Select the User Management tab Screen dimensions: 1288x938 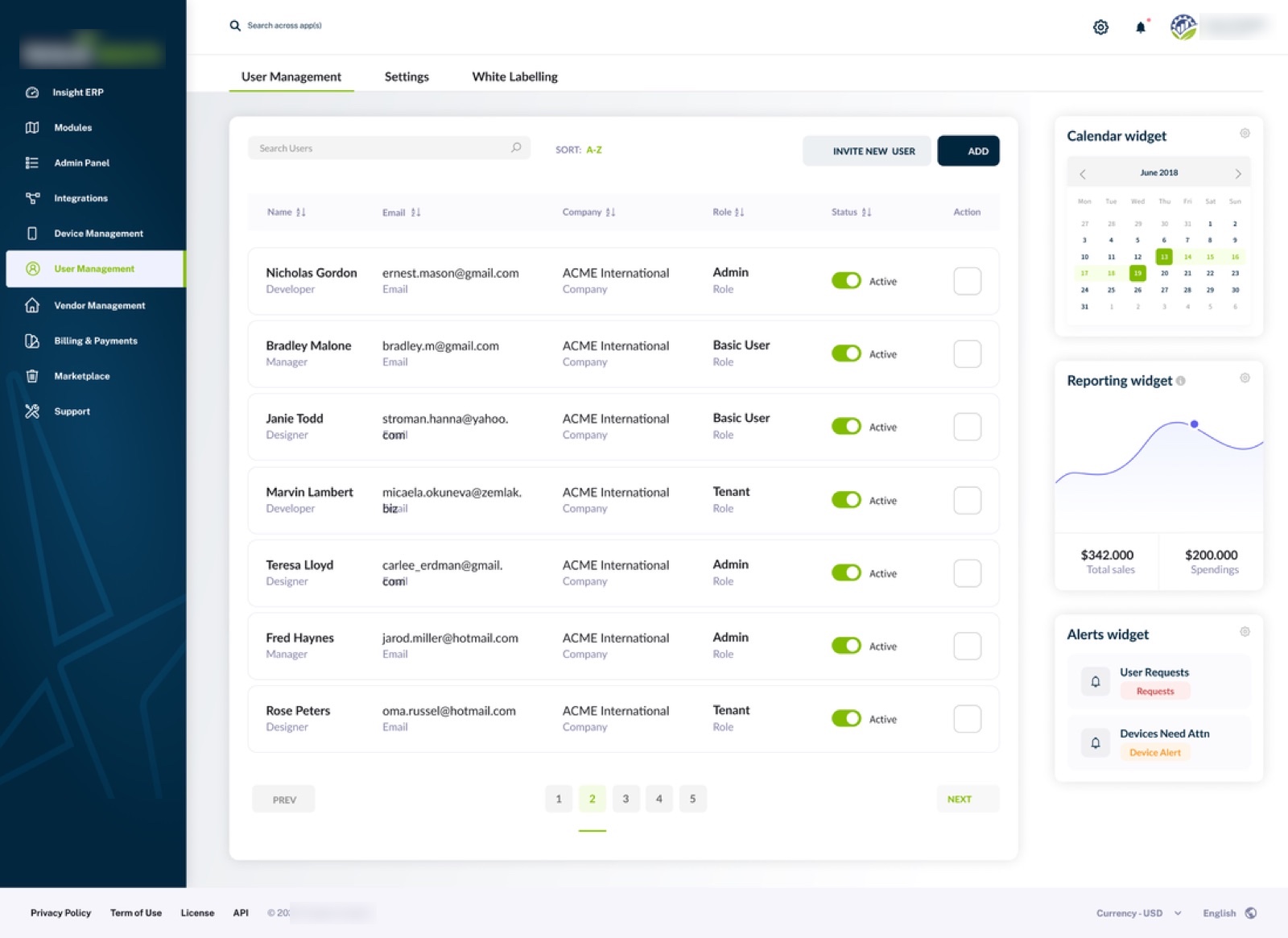click(291, 76)
